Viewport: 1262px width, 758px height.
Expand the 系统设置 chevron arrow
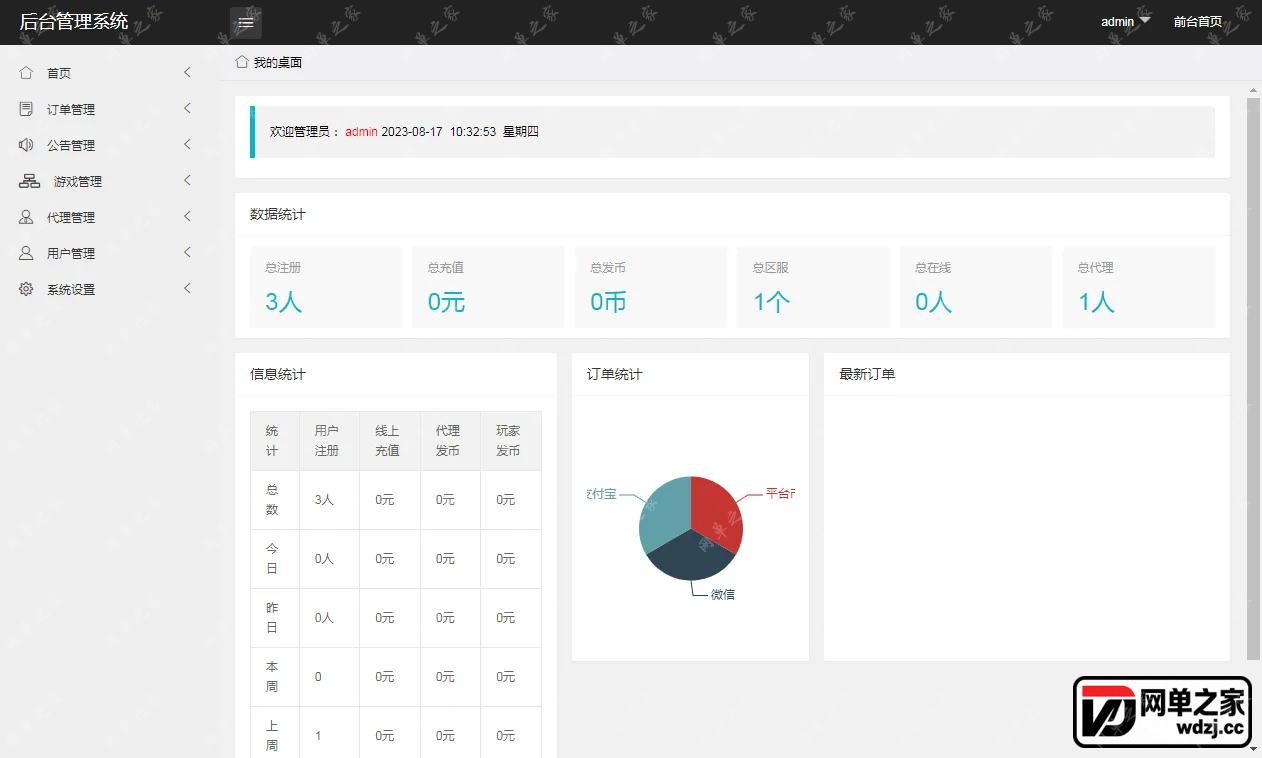187,288
